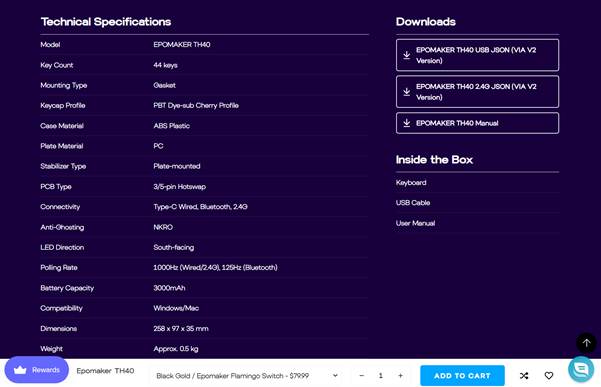
Task: Download EPOMAKER TH40 2.4G JSON file
Action: (477, 92)
